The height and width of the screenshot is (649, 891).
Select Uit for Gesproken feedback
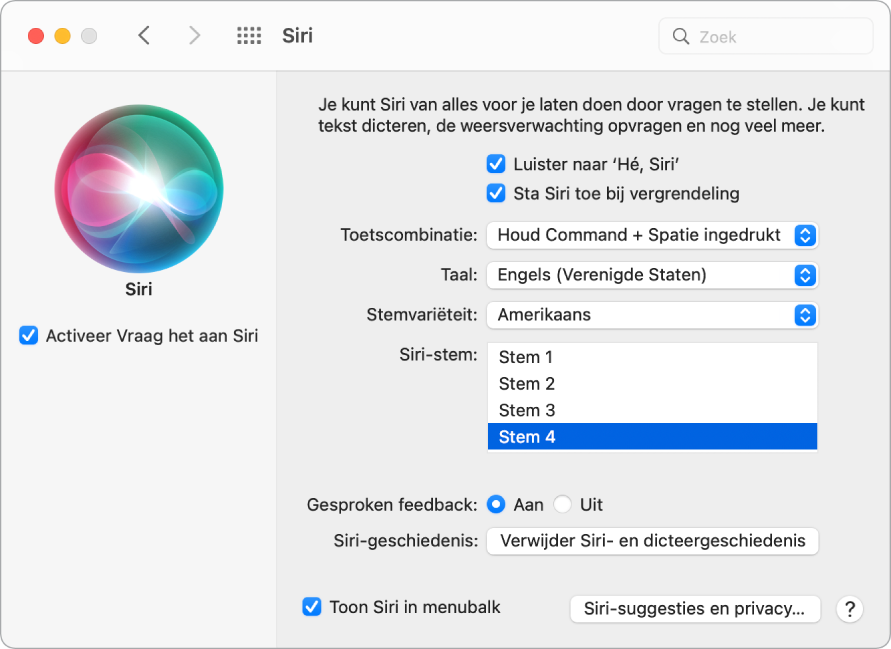tap(563, 505)
